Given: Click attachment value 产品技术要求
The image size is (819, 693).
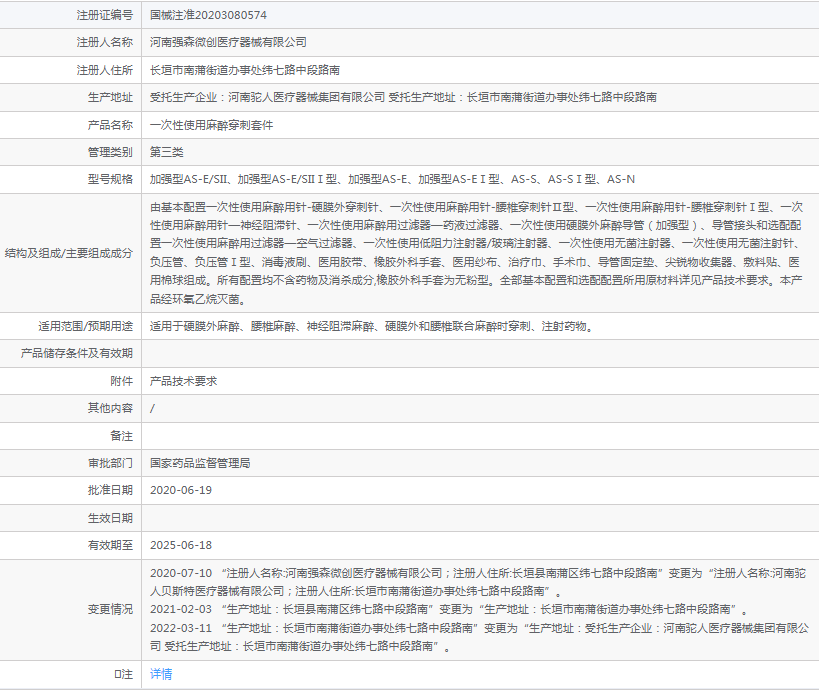Looking at the screenshot, I should tap(183, 381).
